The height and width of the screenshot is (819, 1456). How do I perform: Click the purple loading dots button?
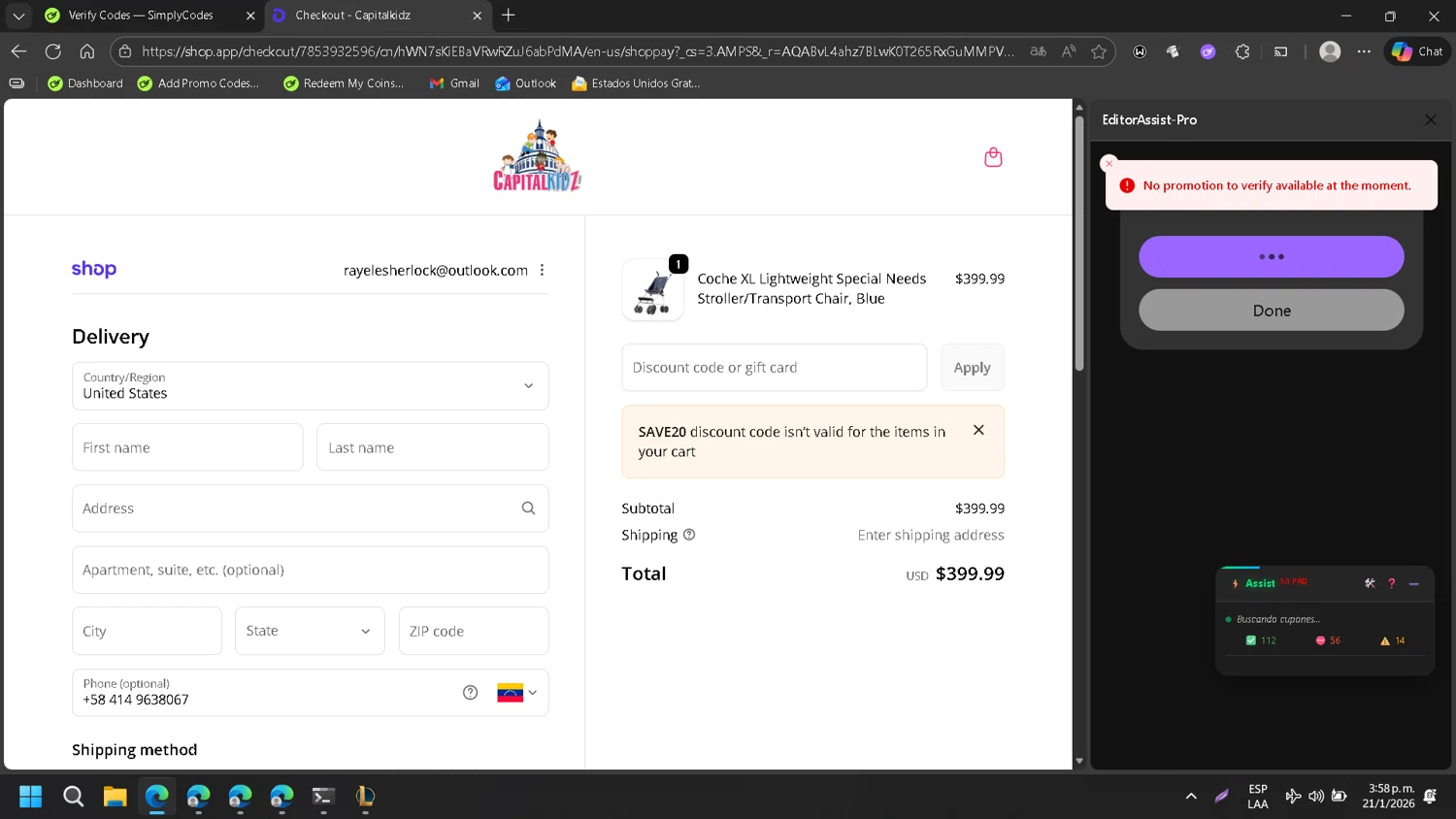pyautogui.click(x=1272, y=257)
